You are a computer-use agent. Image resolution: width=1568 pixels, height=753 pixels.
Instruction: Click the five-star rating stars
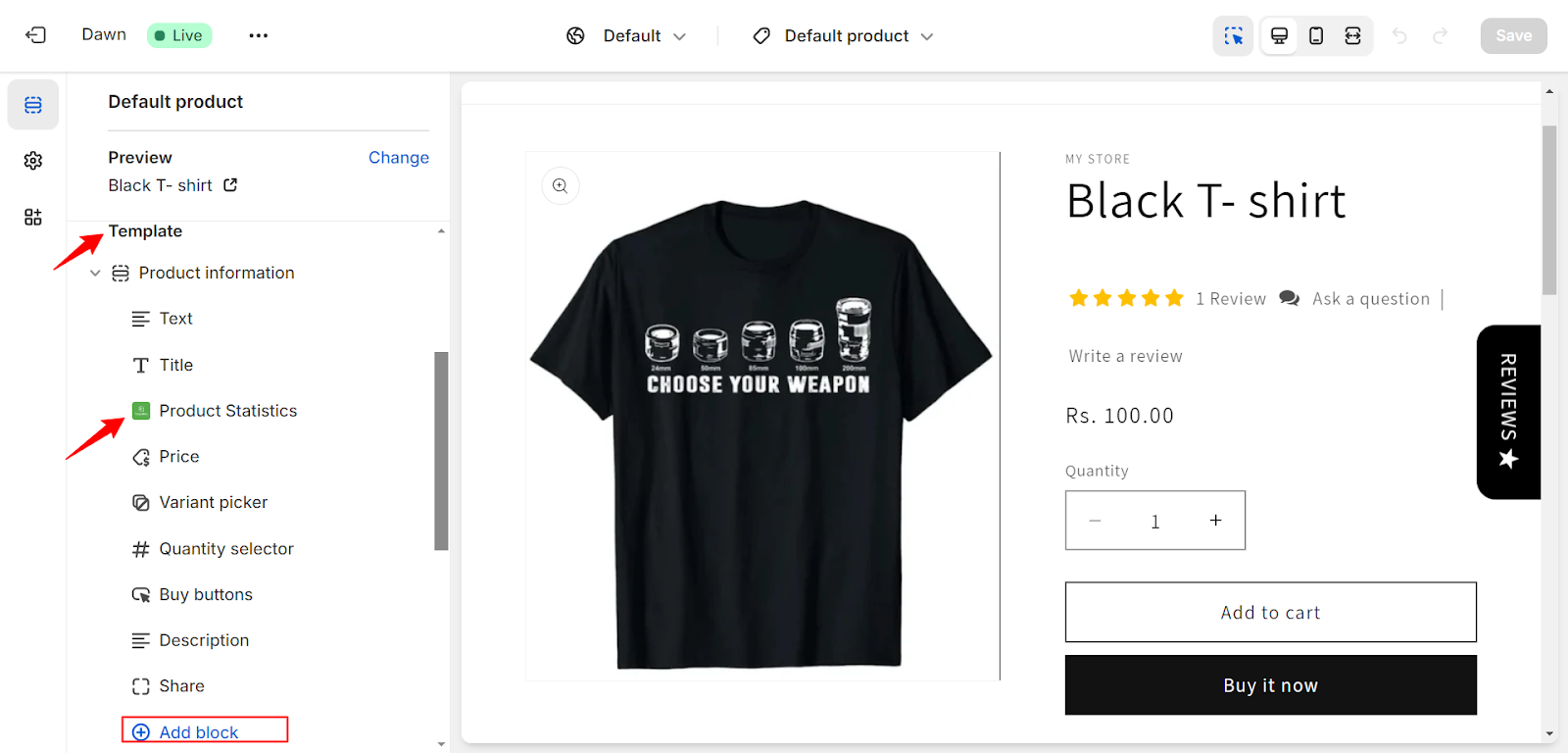point(1126,298)
